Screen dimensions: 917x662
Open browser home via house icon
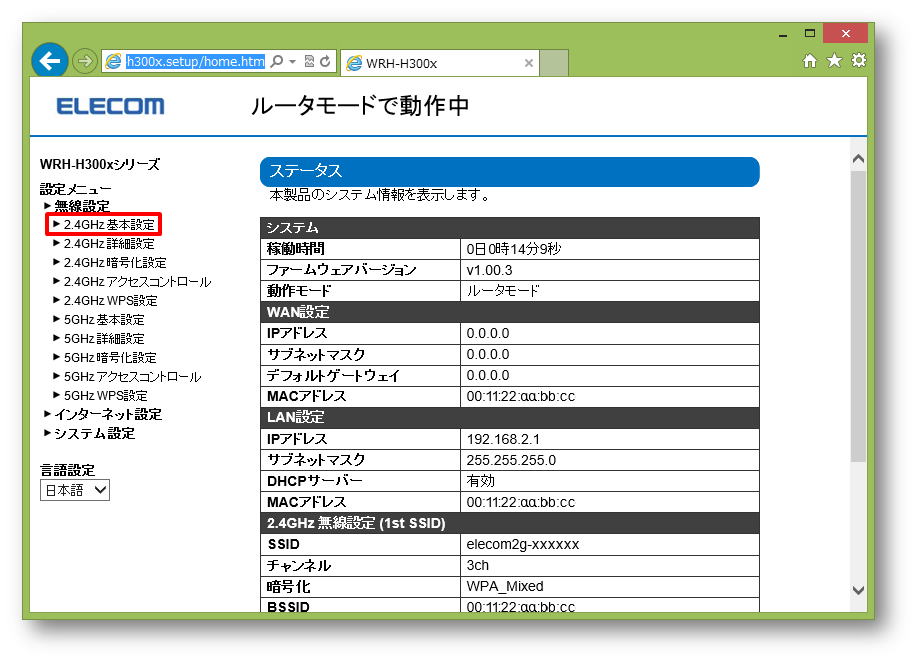[809, 60]
